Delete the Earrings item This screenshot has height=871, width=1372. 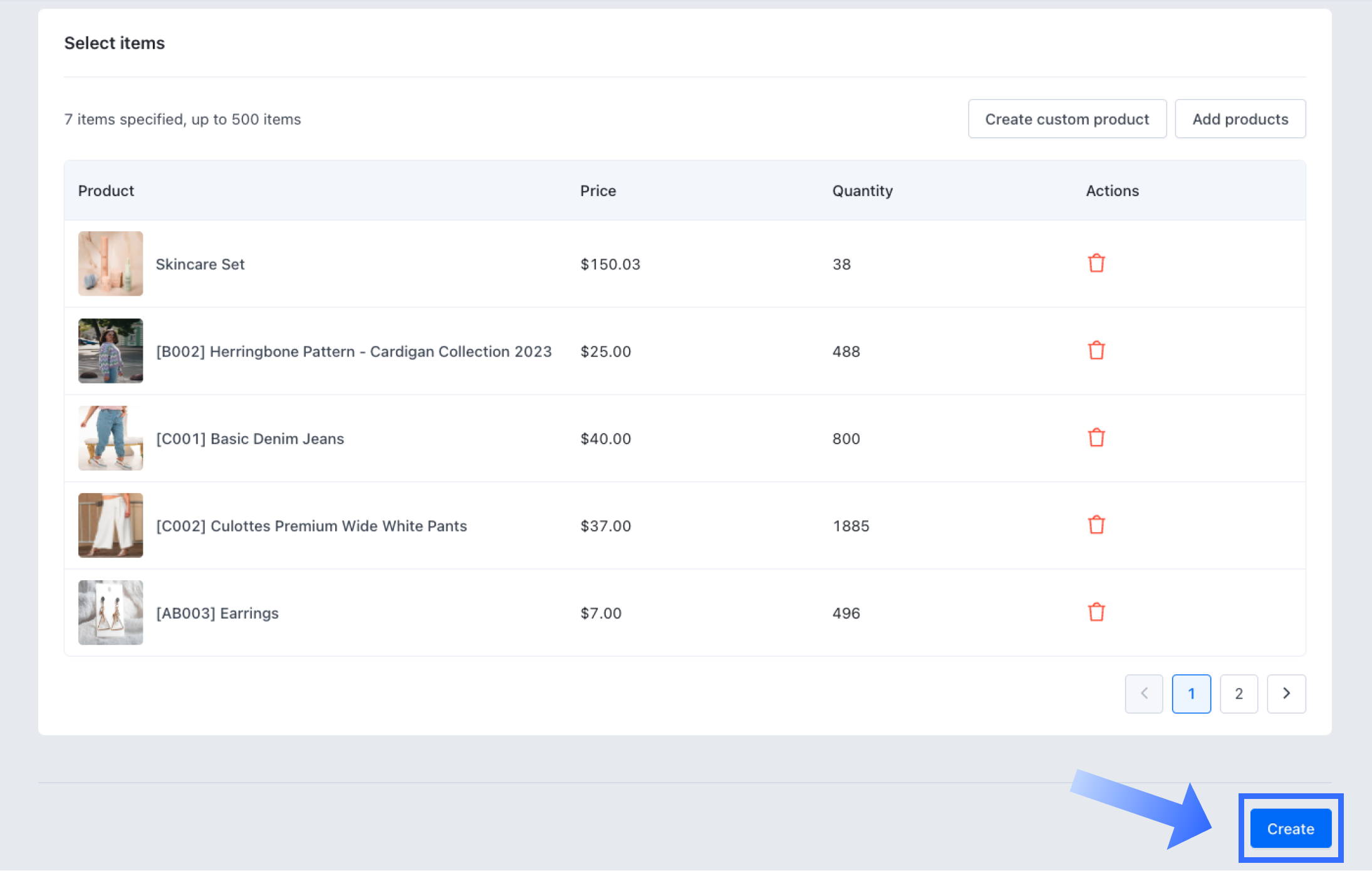click(1096, 612)
